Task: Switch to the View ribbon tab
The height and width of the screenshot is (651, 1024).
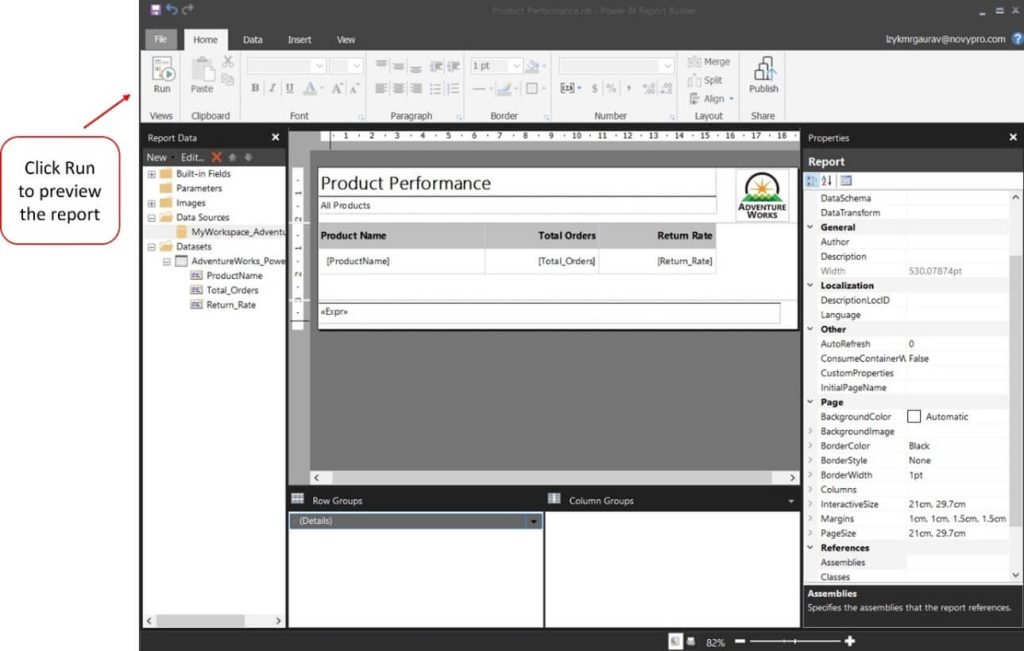Action: [345, 40]
